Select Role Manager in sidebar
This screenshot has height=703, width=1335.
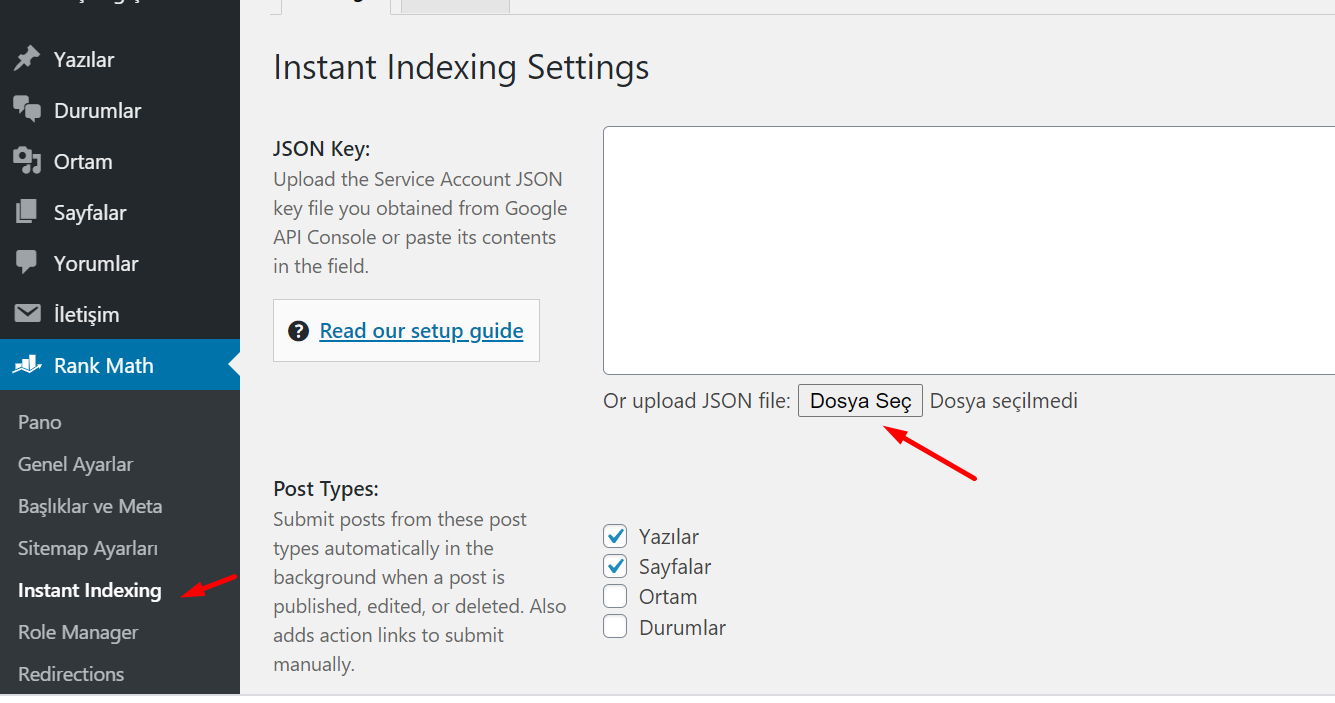coord(78,632)
